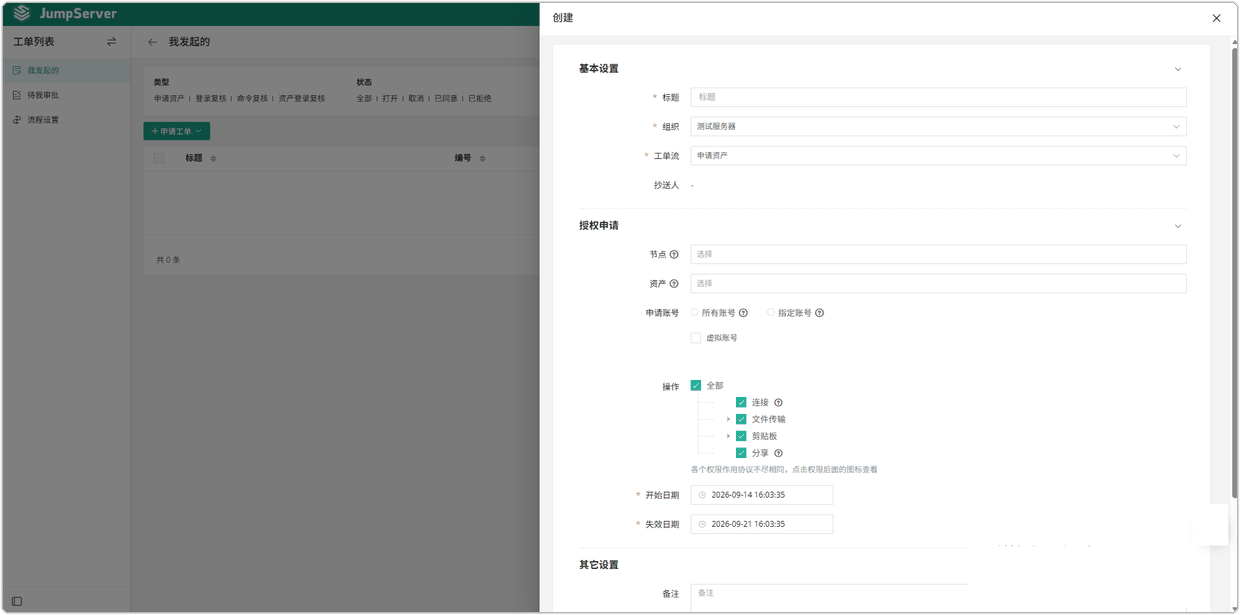This screenshot has height=615, width=1240.
Task: Click the help icon next to 所有账号
Action: click(743, 313)
